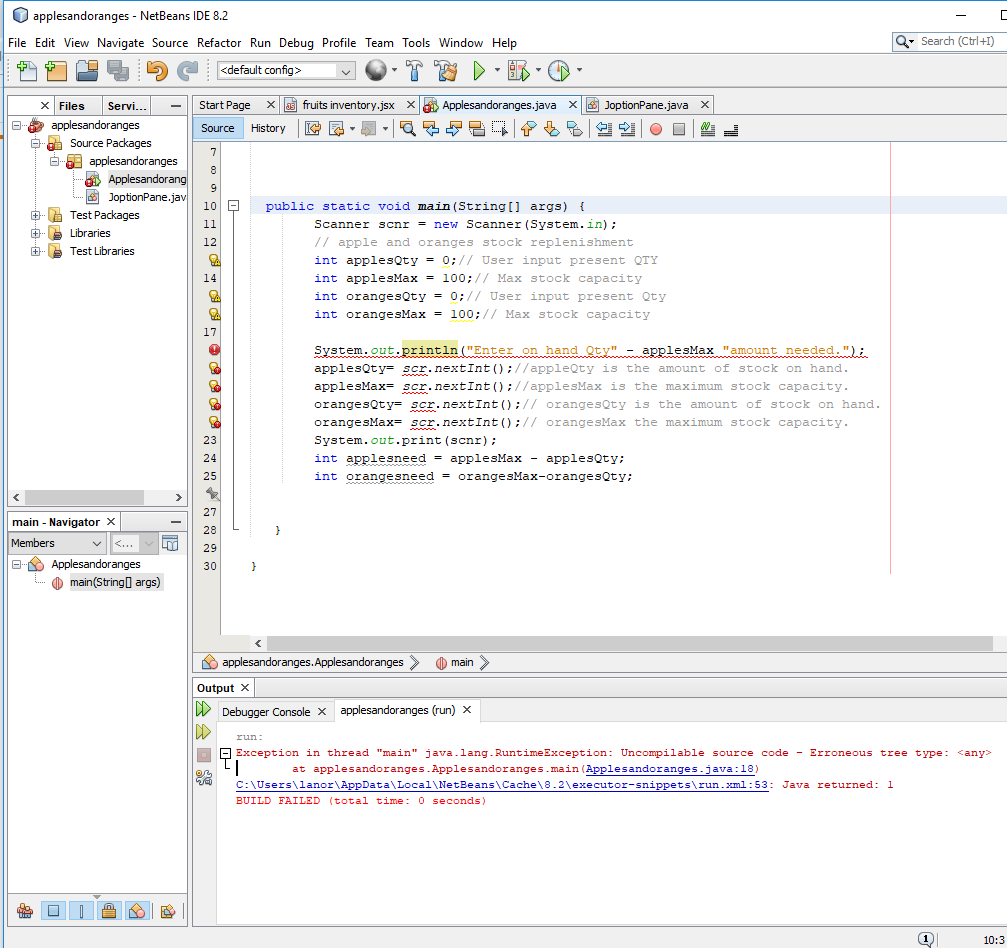Collapse the main method code fold
Screen dimensions: 1007x948
(232, 204)
